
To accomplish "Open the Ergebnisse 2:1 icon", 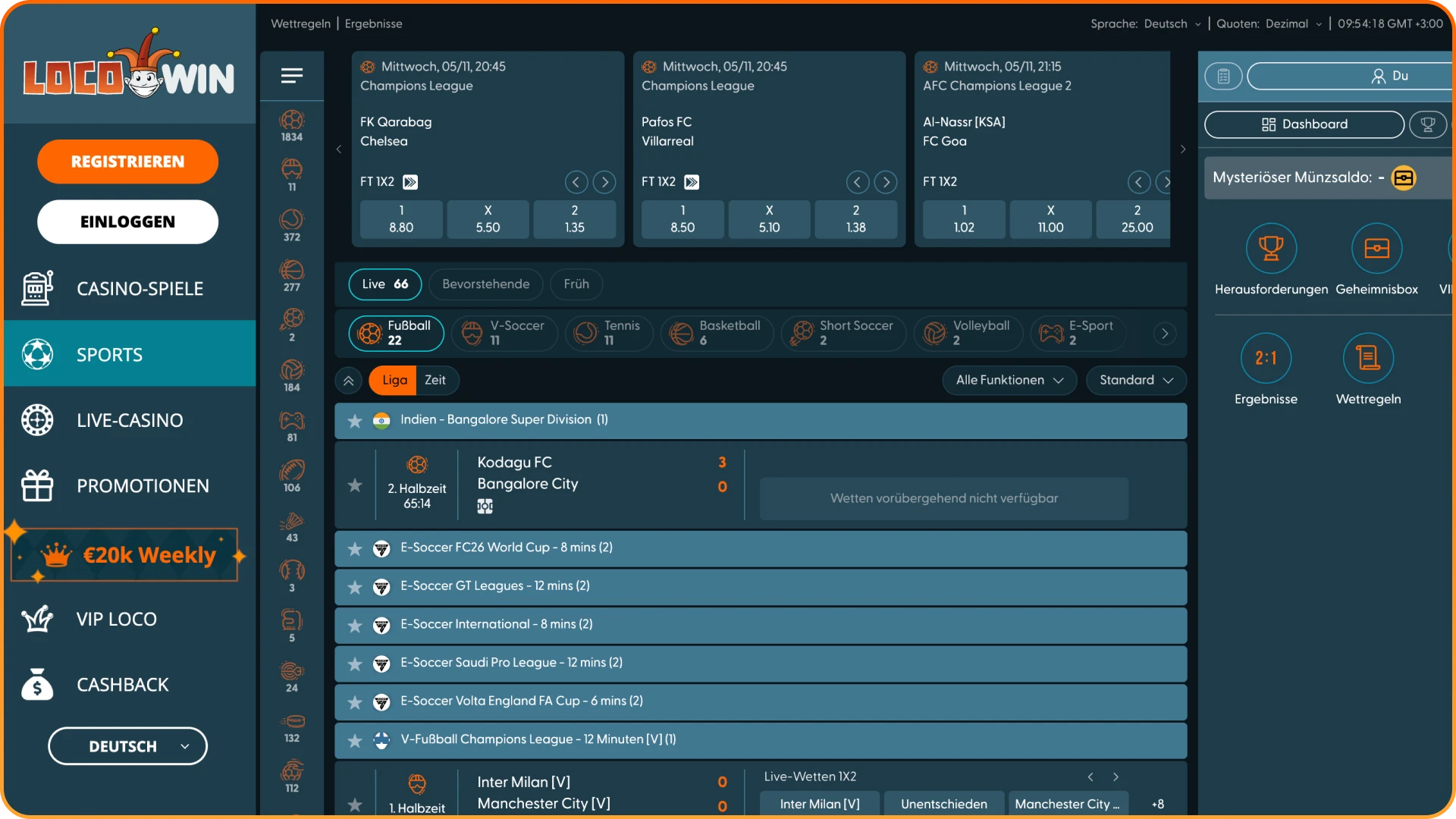I will 1266,358.
